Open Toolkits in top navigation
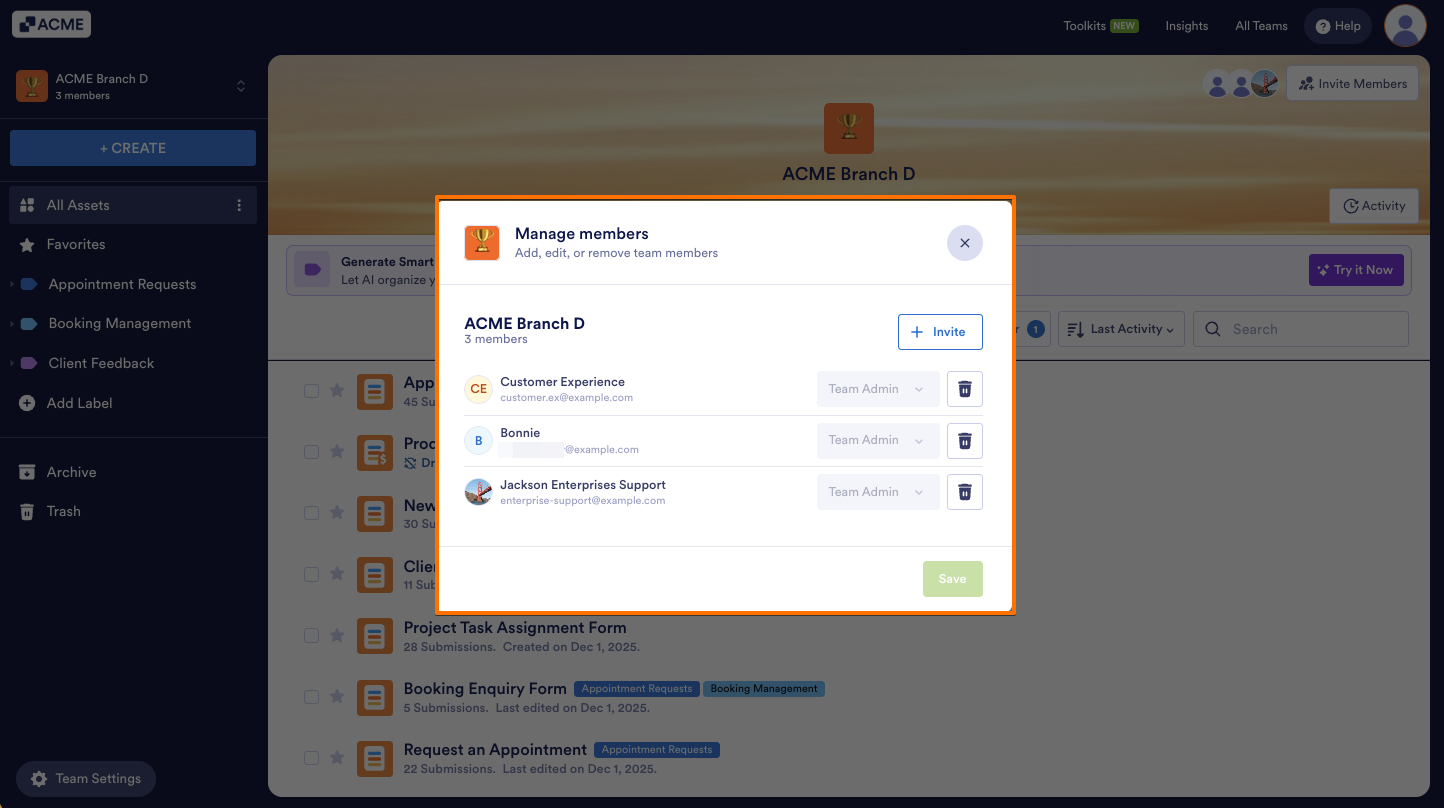The width and height of the screenshot is (1444, 808). pyautogui.click(x=1100, y=26)
